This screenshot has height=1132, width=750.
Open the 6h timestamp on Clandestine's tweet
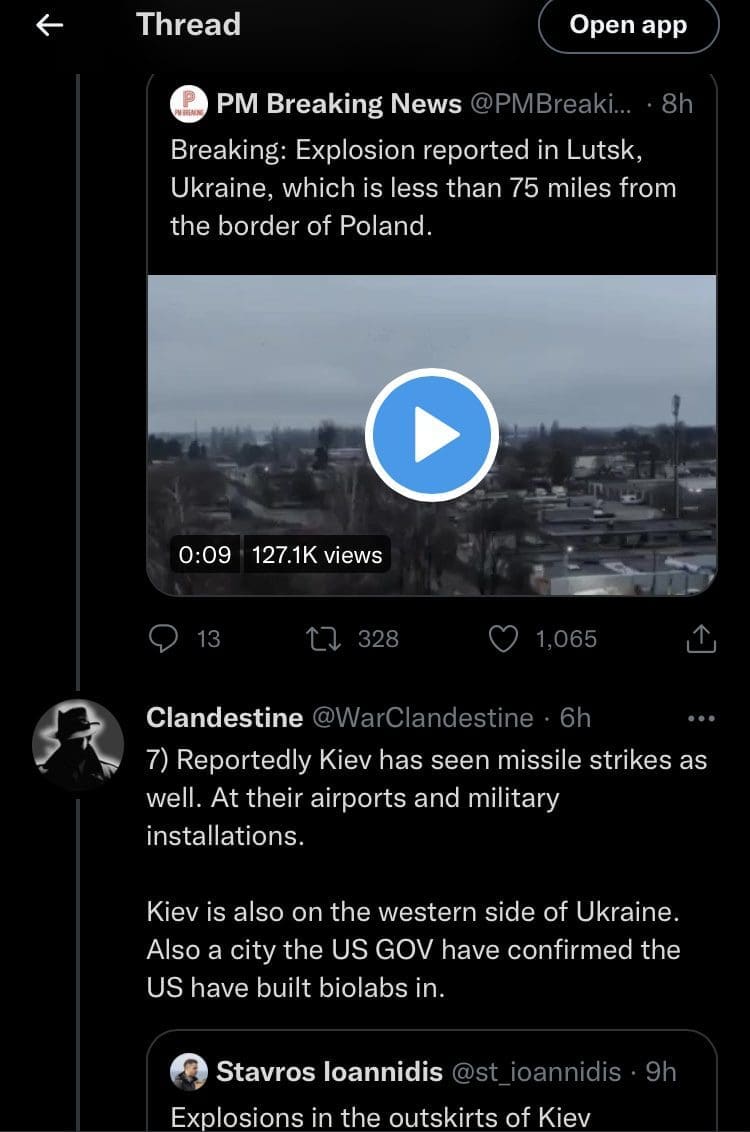click(575, 718)
